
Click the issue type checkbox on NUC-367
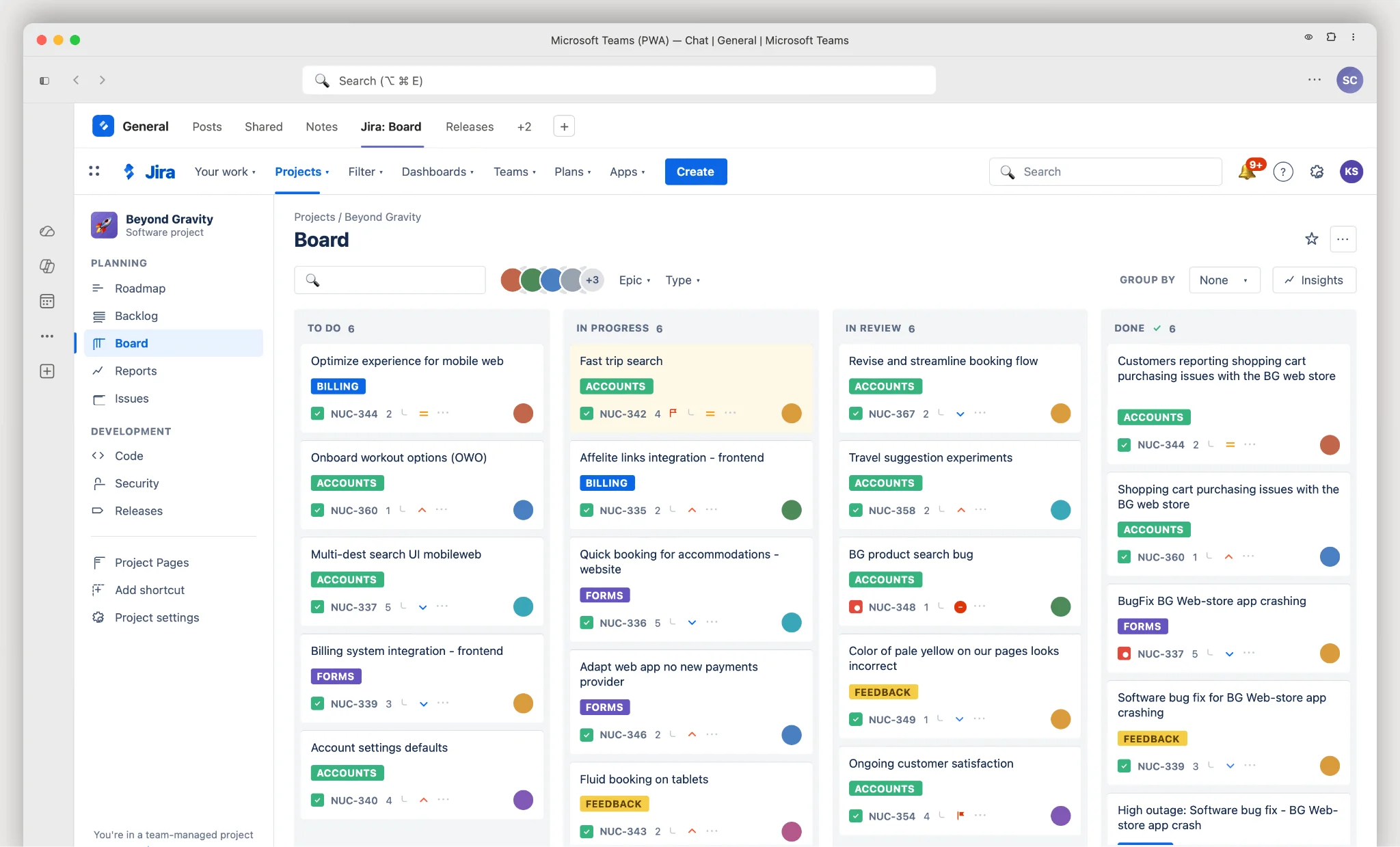pyautogui.click(x=855, y=414)
